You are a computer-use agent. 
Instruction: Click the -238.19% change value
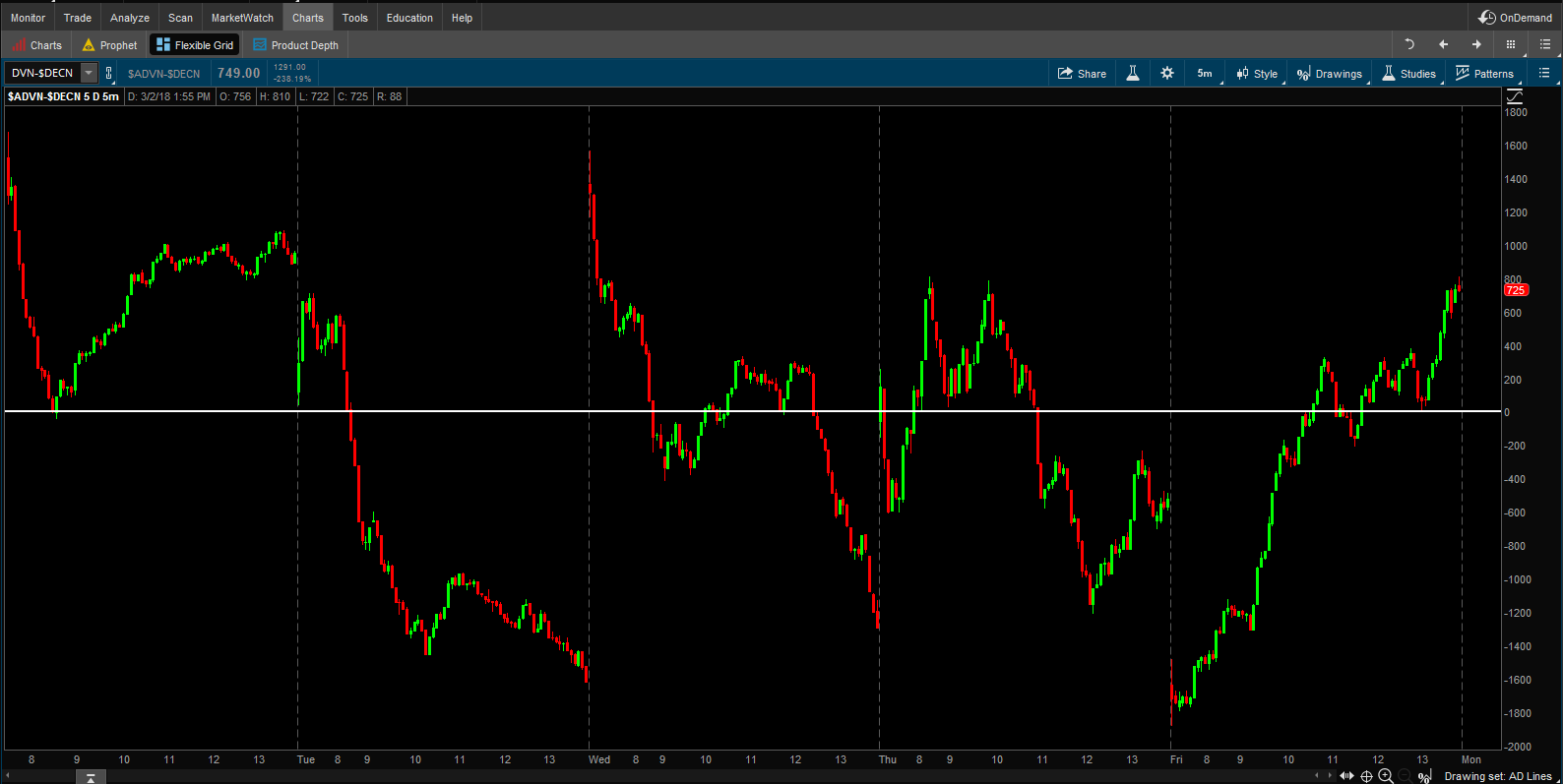(x=292, y=79)
